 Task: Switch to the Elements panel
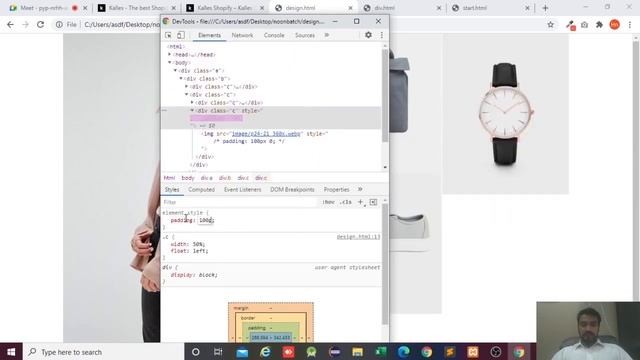click(209, 36)
